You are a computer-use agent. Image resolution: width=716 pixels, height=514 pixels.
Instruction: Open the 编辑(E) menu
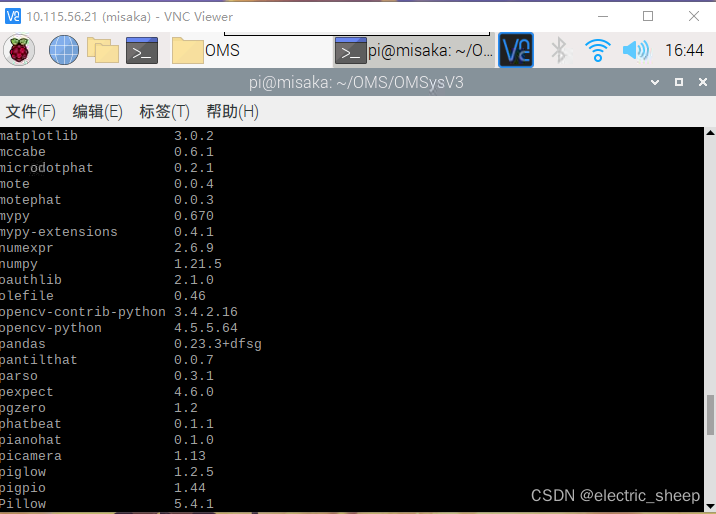pos(97,111)
